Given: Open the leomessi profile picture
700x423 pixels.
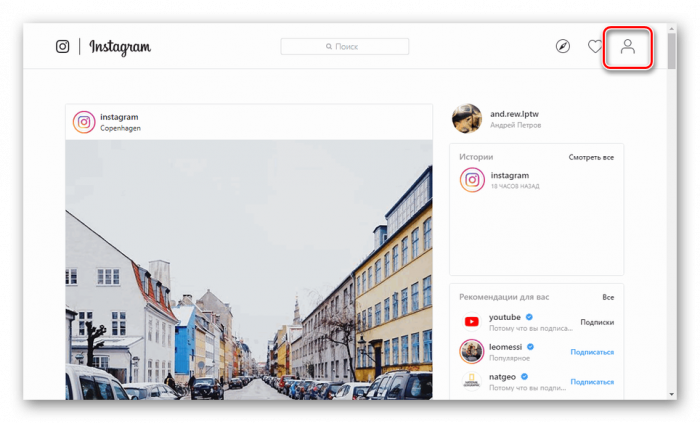Looking at the screenshot, I should coord(472,351).
